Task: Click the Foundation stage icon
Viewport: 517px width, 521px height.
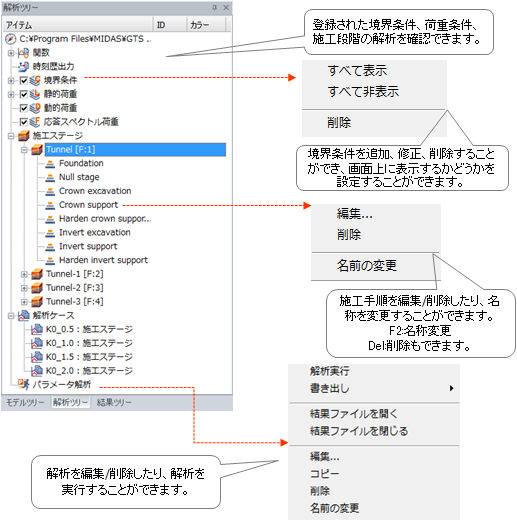Action: click(50, 164)
